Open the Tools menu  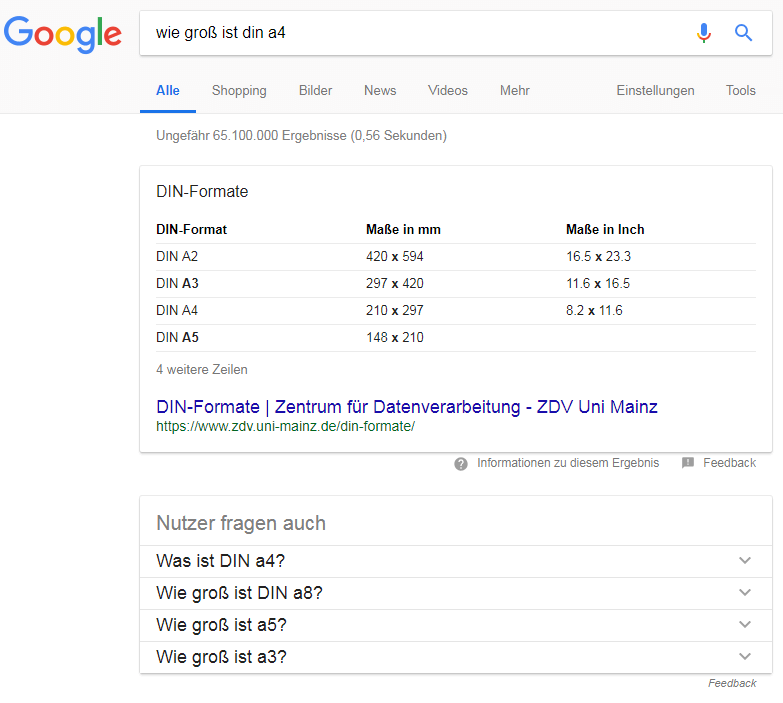(x=741, y=90)
